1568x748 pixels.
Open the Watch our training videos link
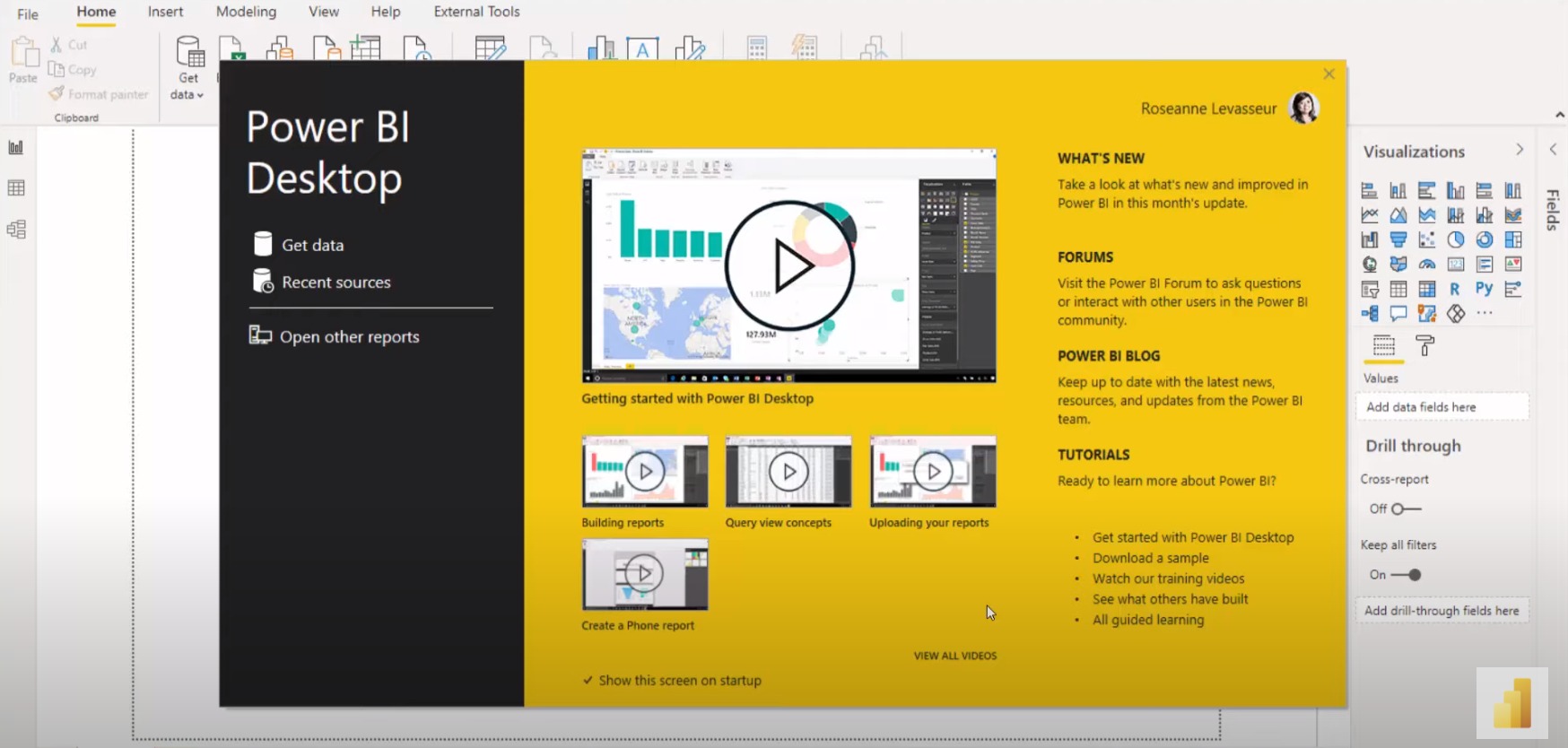(1168, 578)
